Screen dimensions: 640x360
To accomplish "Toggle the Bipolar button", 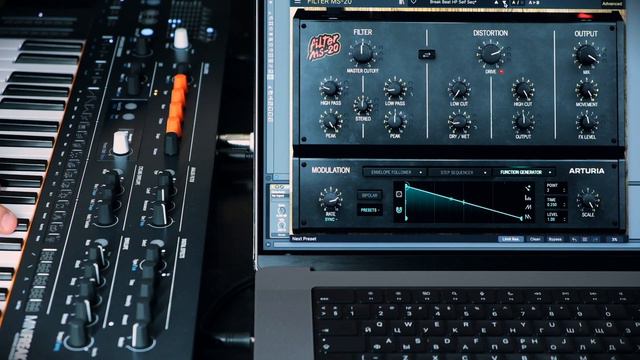I will click(369, 196).
